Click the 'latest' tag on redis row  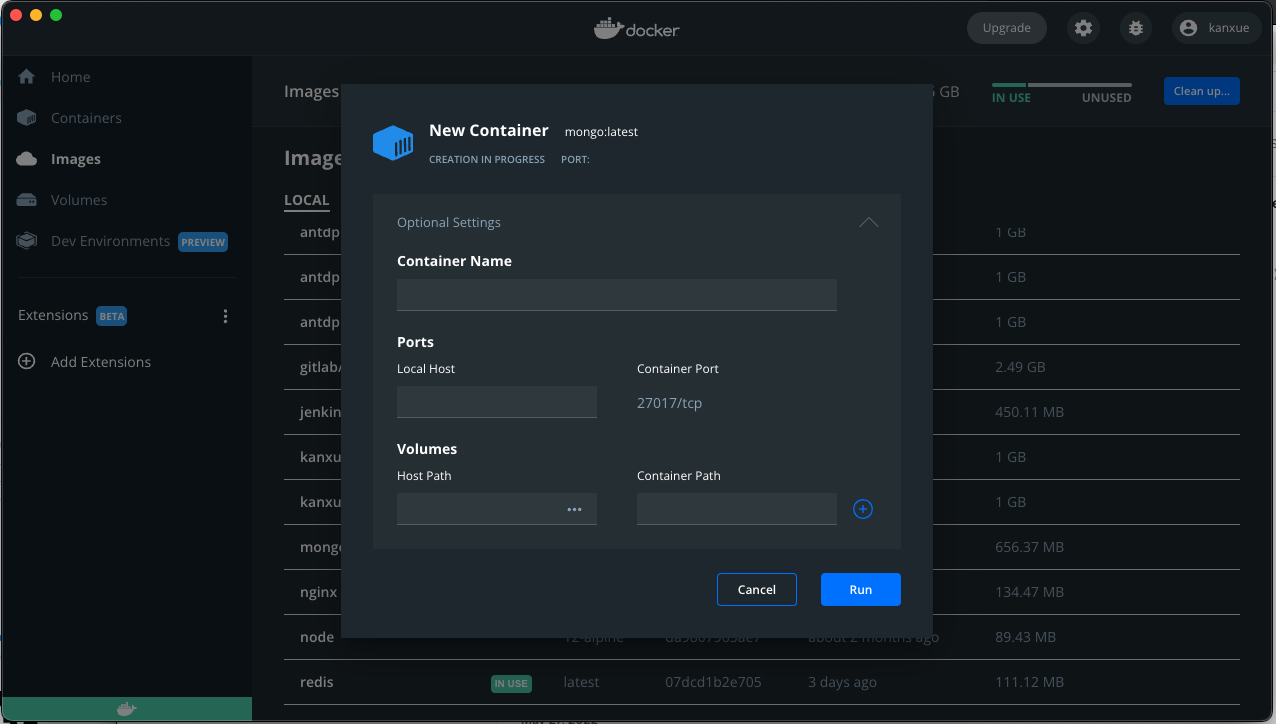pyautogui.click(x=582, y=682)
